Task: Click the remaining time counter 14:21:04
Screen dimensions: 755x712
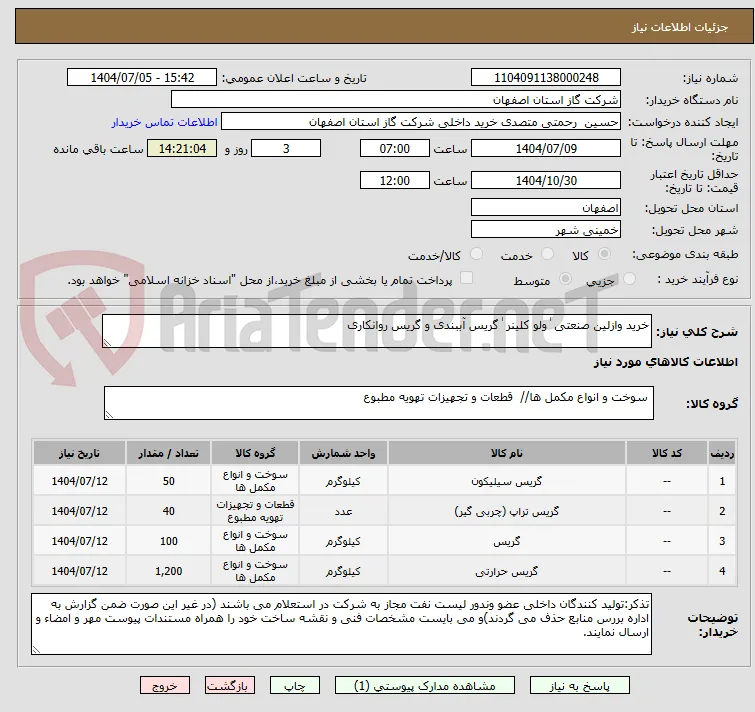Action: (182, 148)
